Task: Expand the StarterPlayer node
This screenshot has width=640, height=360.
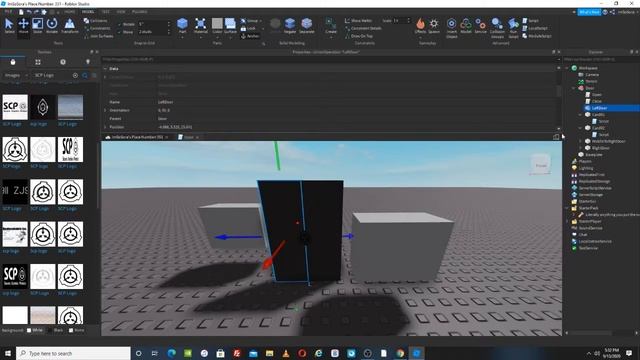Action: (x=567, y=221)
